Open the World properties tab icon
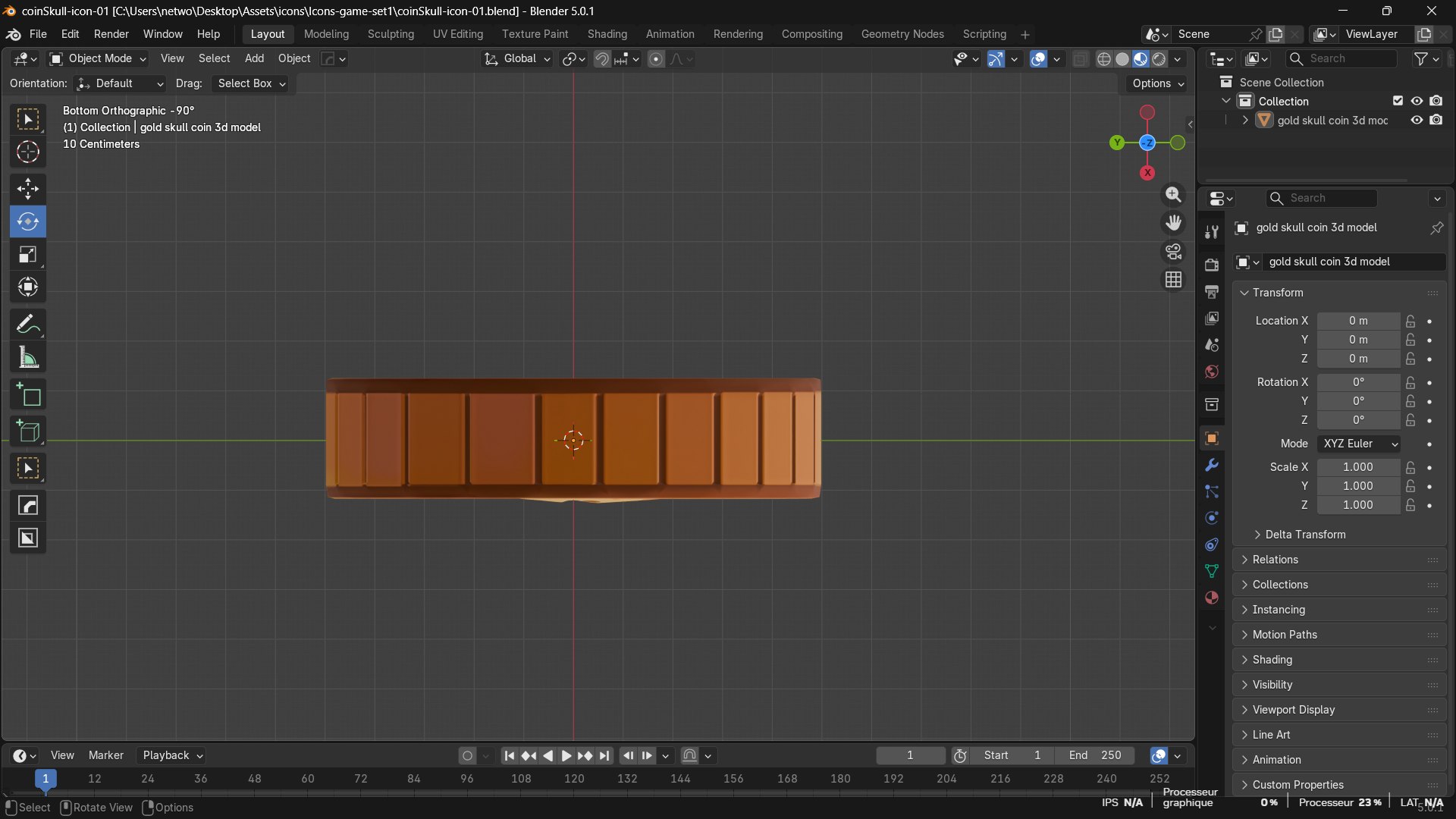 pyautogui.click(x=1212, y=372)
